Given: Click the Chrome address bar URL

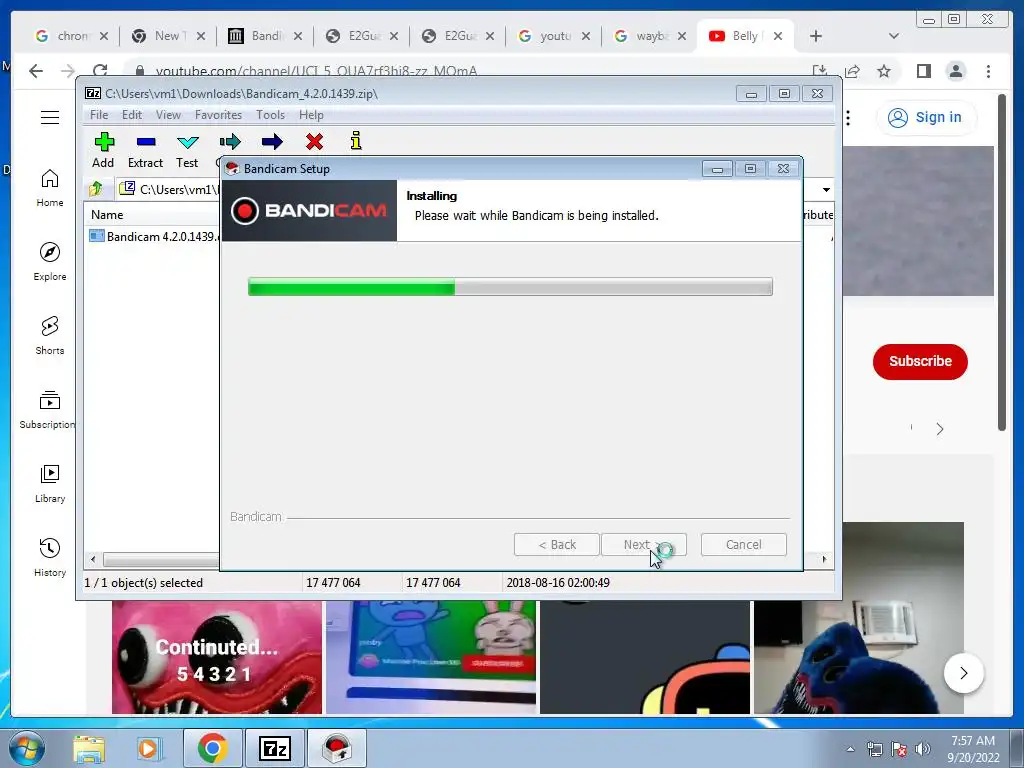Looking at the screenshot, I should (316, 71).
